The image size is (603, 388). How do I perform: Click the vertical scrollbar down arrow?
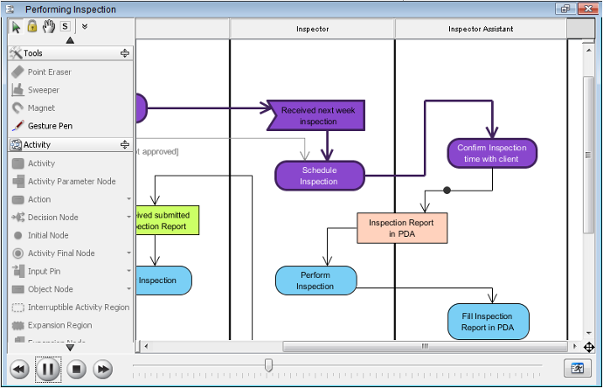(x=588, y=333)
